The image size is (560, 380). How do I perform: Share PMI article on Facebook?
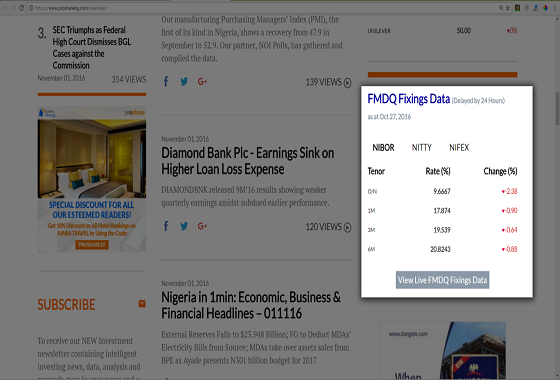click(x=166, y=82)
